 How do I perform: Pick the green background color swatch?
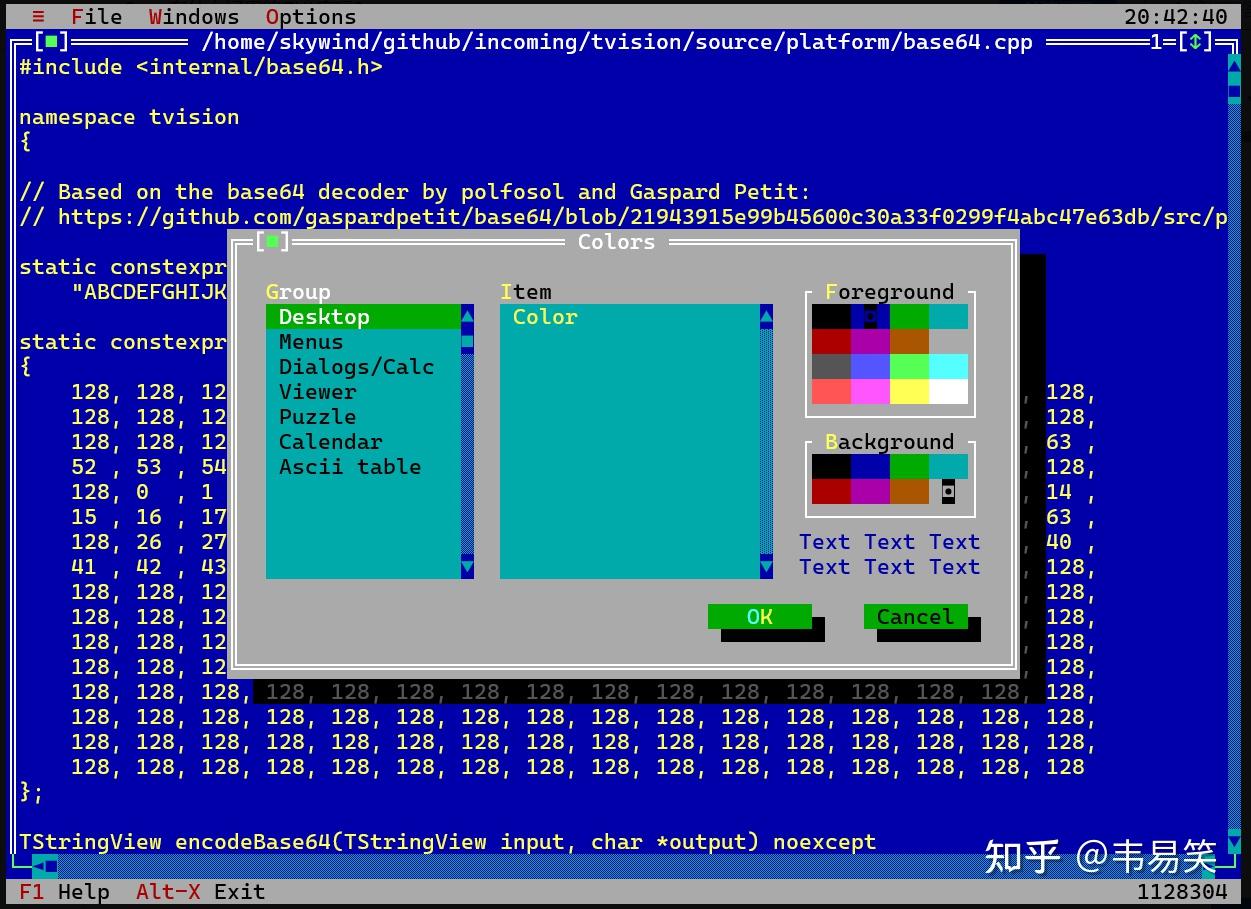pyautogui.click(x=909, y=467)
